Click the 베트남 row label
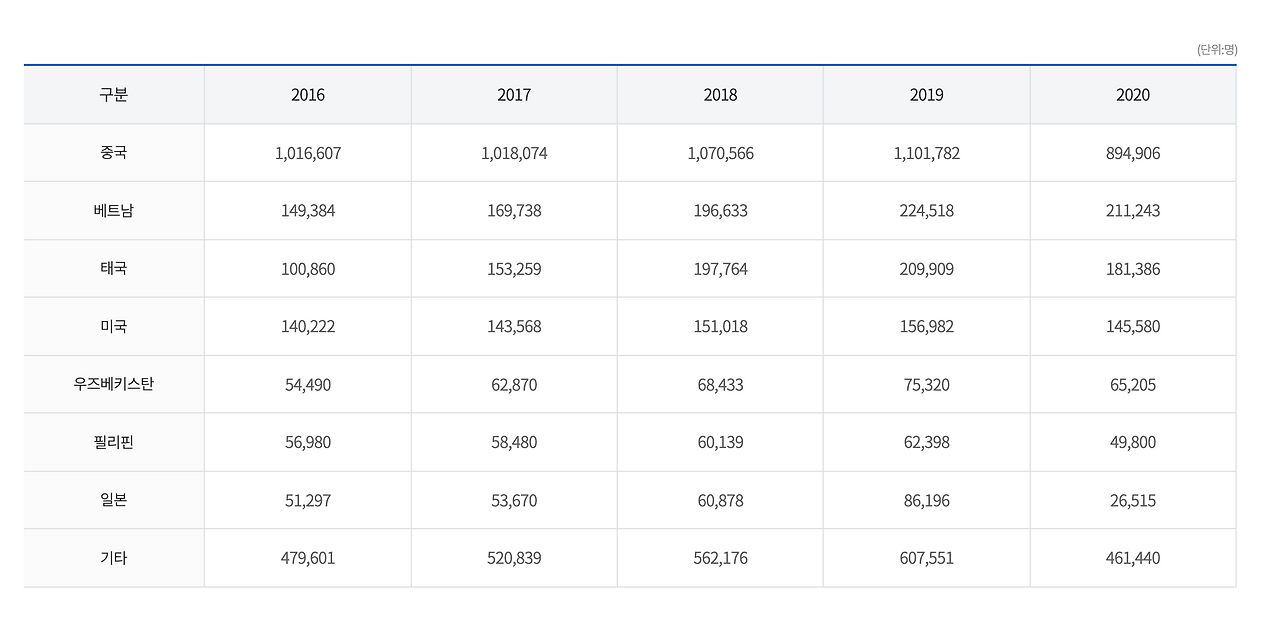The width and height of the screenshot is (1280, 619). click(113, 211)
